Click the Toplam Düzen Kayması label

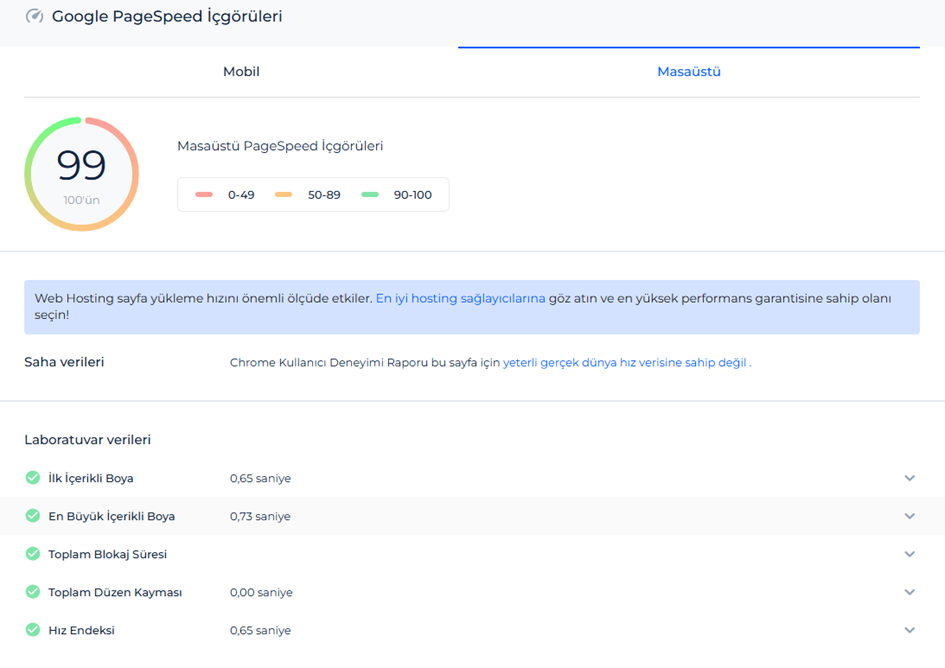tap(115, 592)
